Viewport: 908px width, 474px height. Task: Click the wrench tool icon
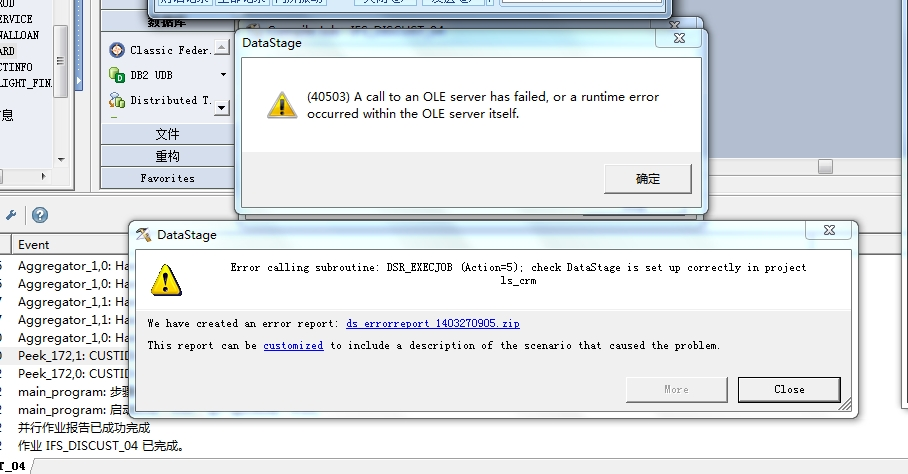pos(11,215)
